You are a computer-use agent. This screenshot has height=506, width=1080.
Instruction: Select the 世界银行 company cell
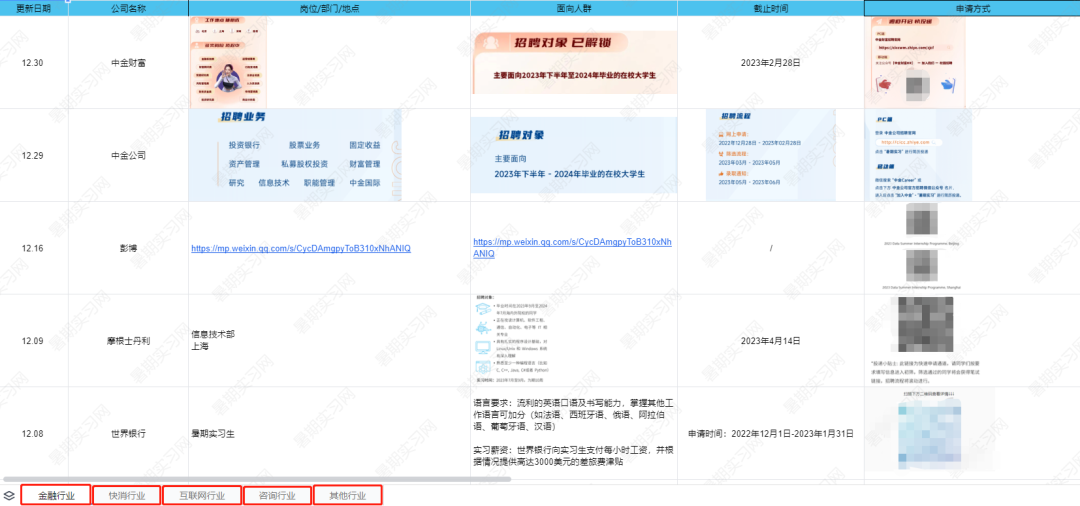coord(128,434)
